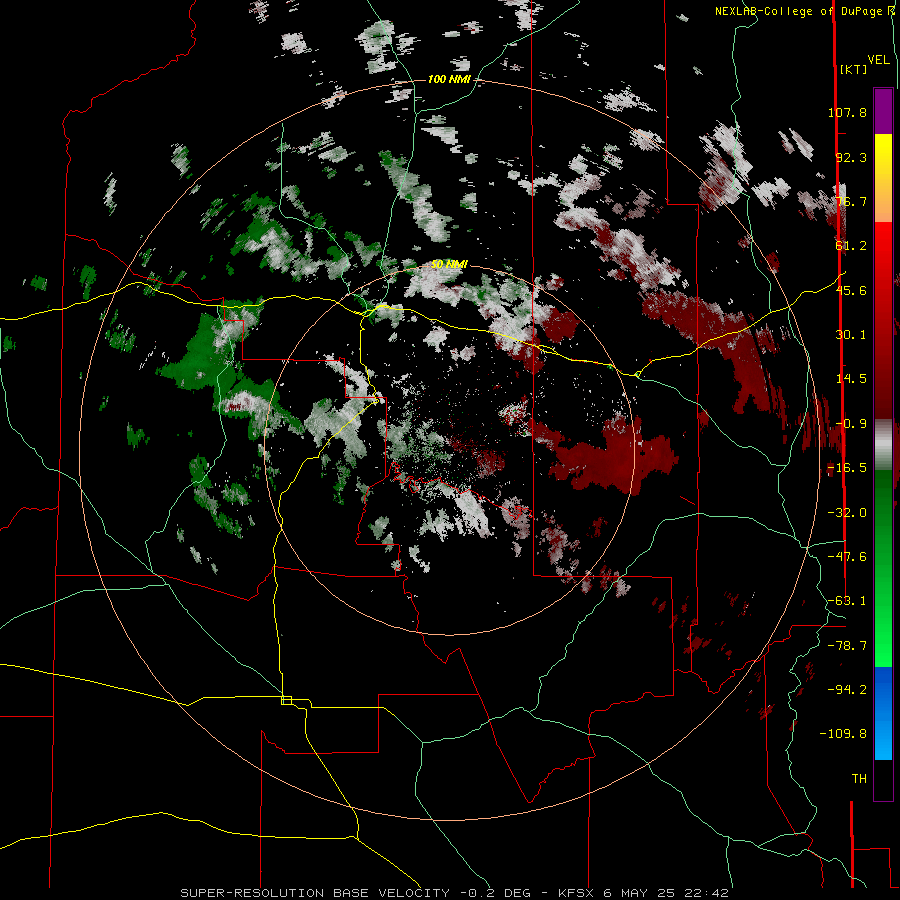Click the 100 NMI range ring label

[449, 79]
